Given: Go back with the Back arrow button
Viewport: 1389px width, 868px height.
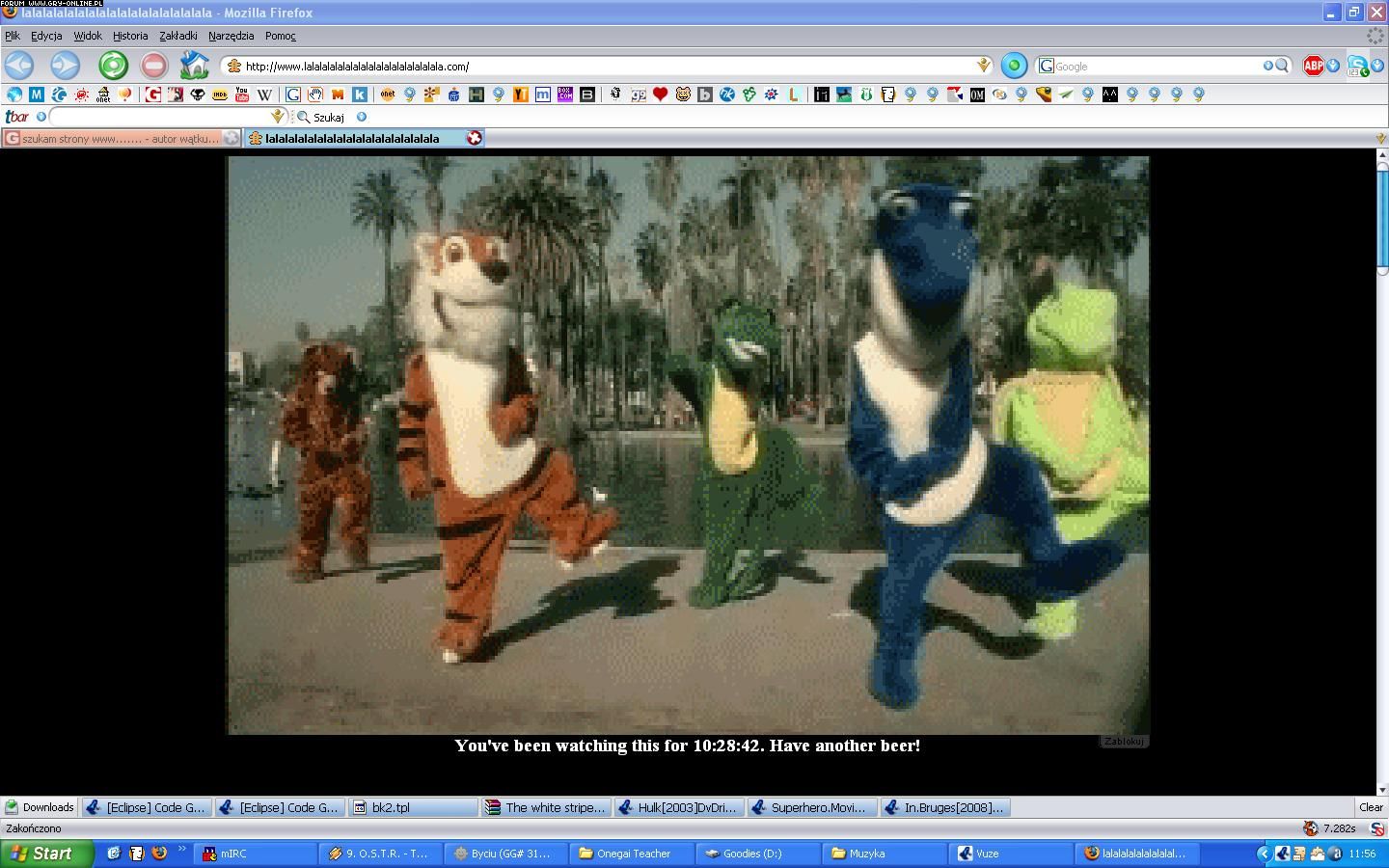Looking at the screenshot, I should click(x=19, y=66).
